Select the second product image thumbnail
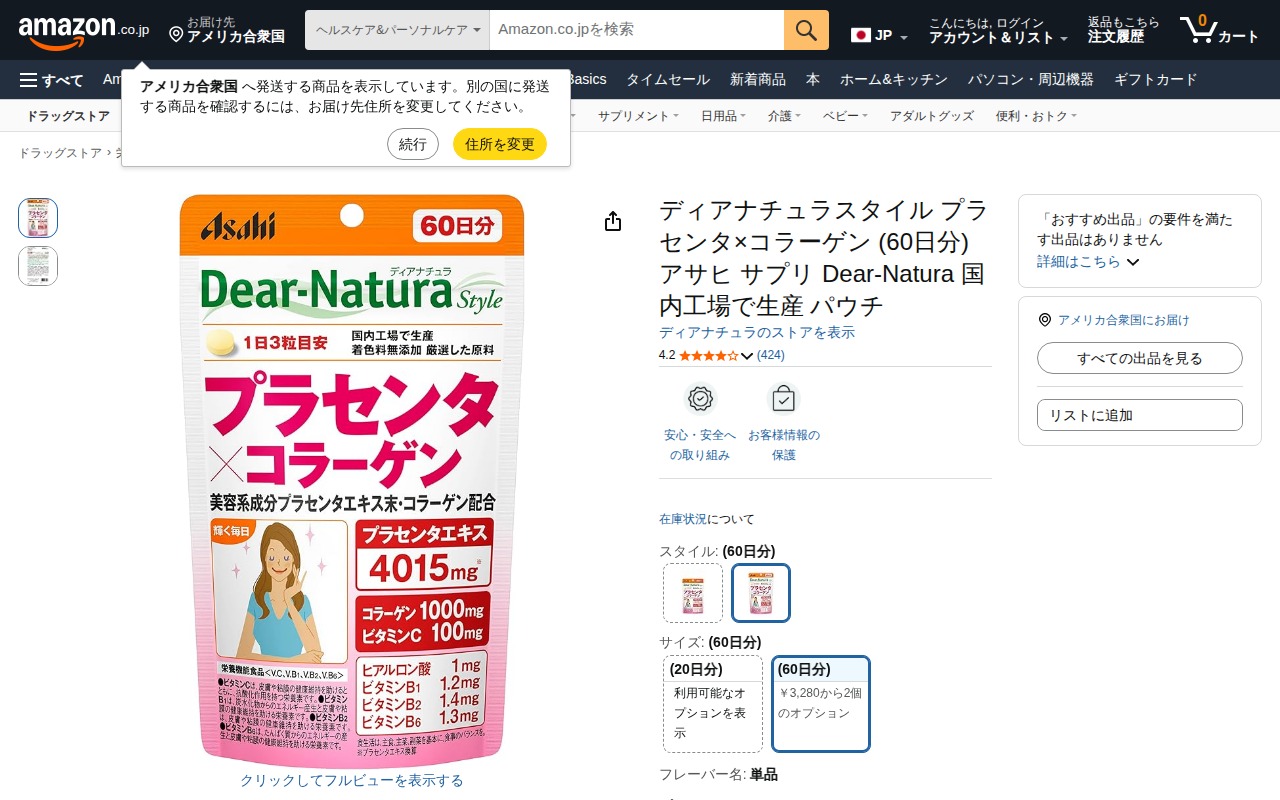The image size is (1280, 800). [x=38, y=266]
